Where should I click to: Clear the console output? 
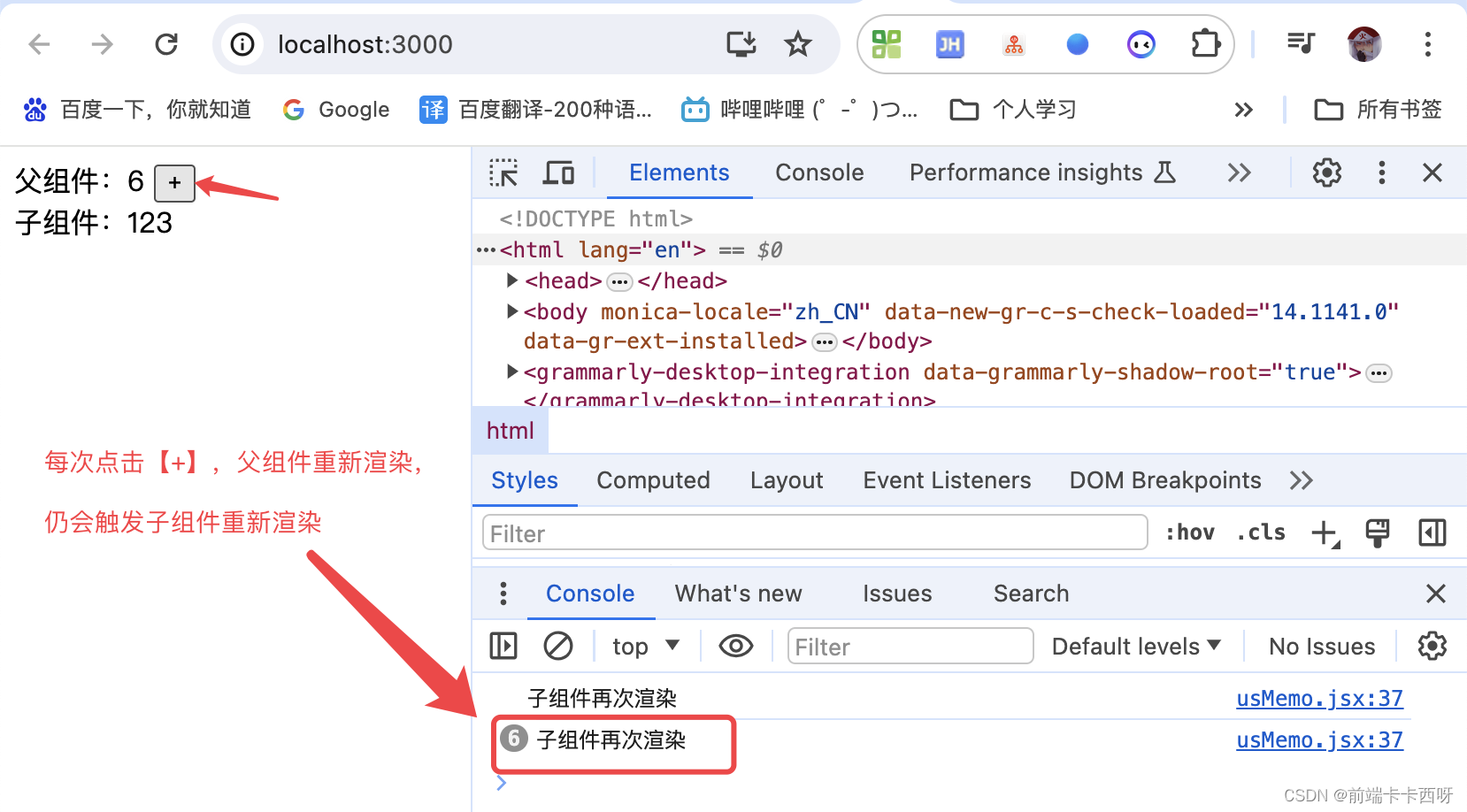coord(558,647)
